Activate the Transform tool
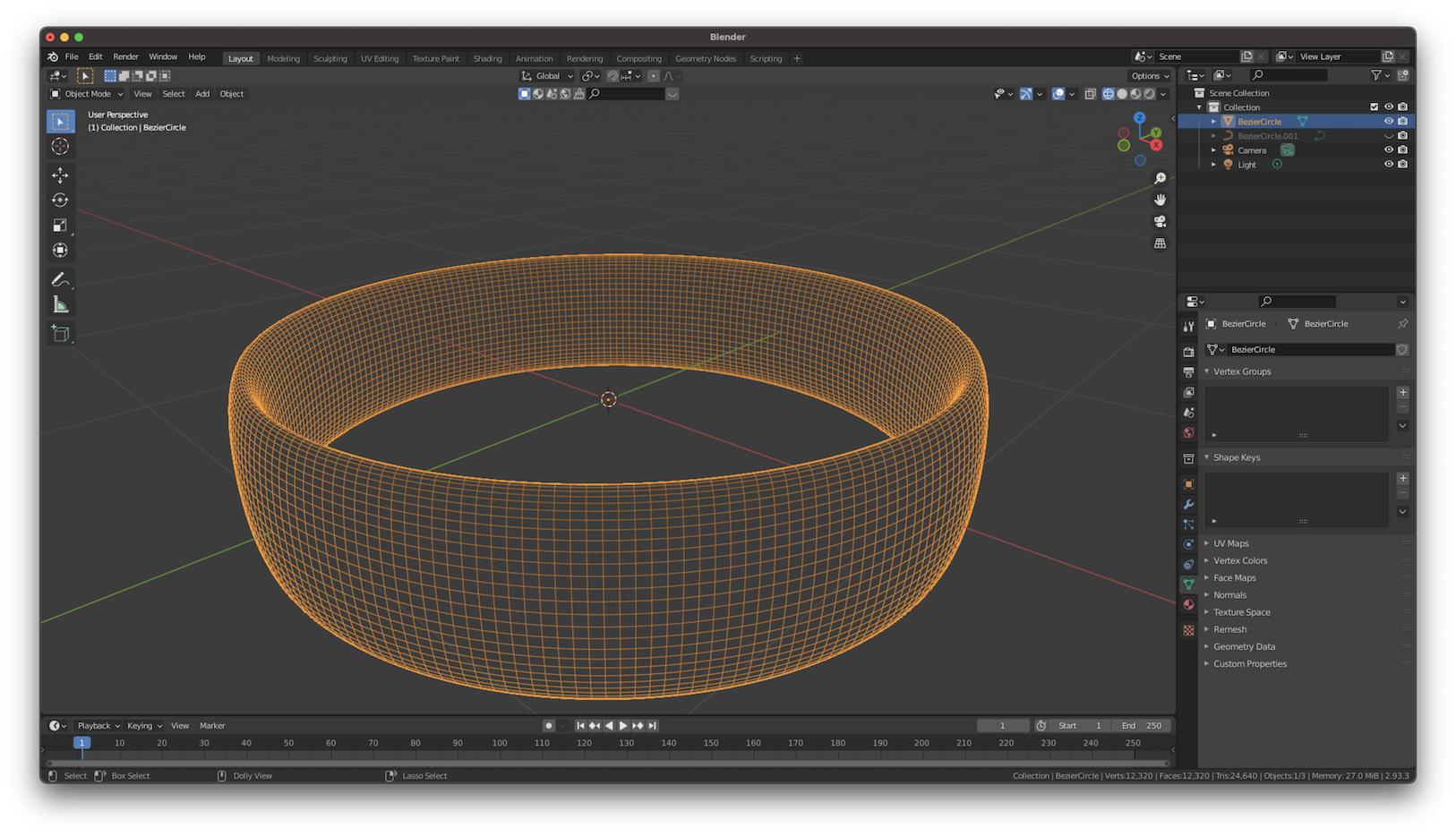The width and height of the screenshot is (1456, 836). 60,251
